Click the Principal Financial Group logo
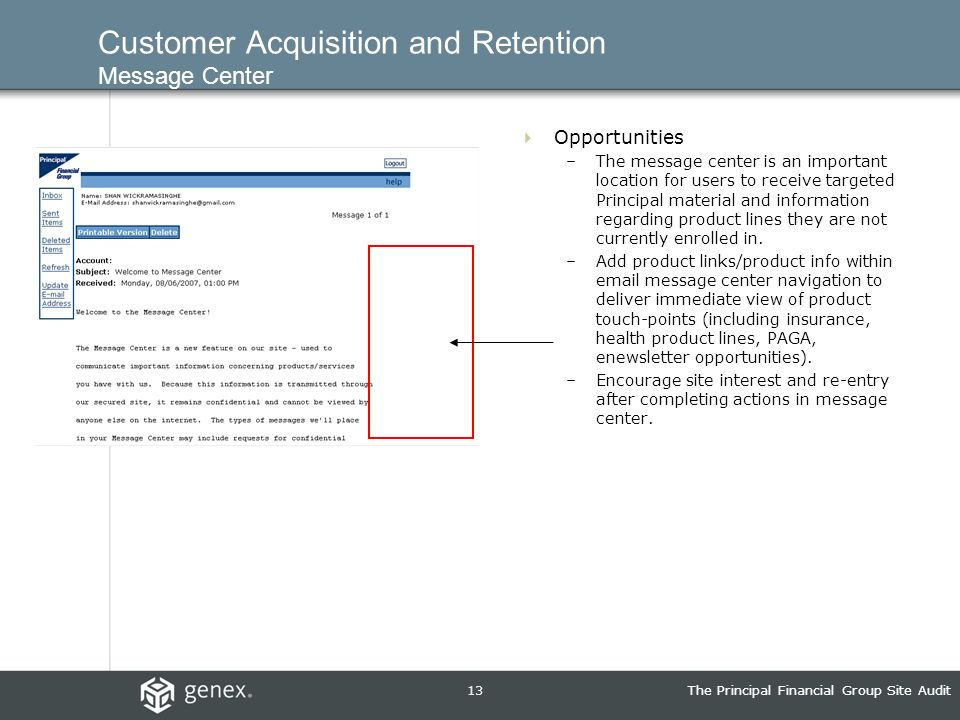The width and height of the screenshot is (960, 720). pos(59,167)
